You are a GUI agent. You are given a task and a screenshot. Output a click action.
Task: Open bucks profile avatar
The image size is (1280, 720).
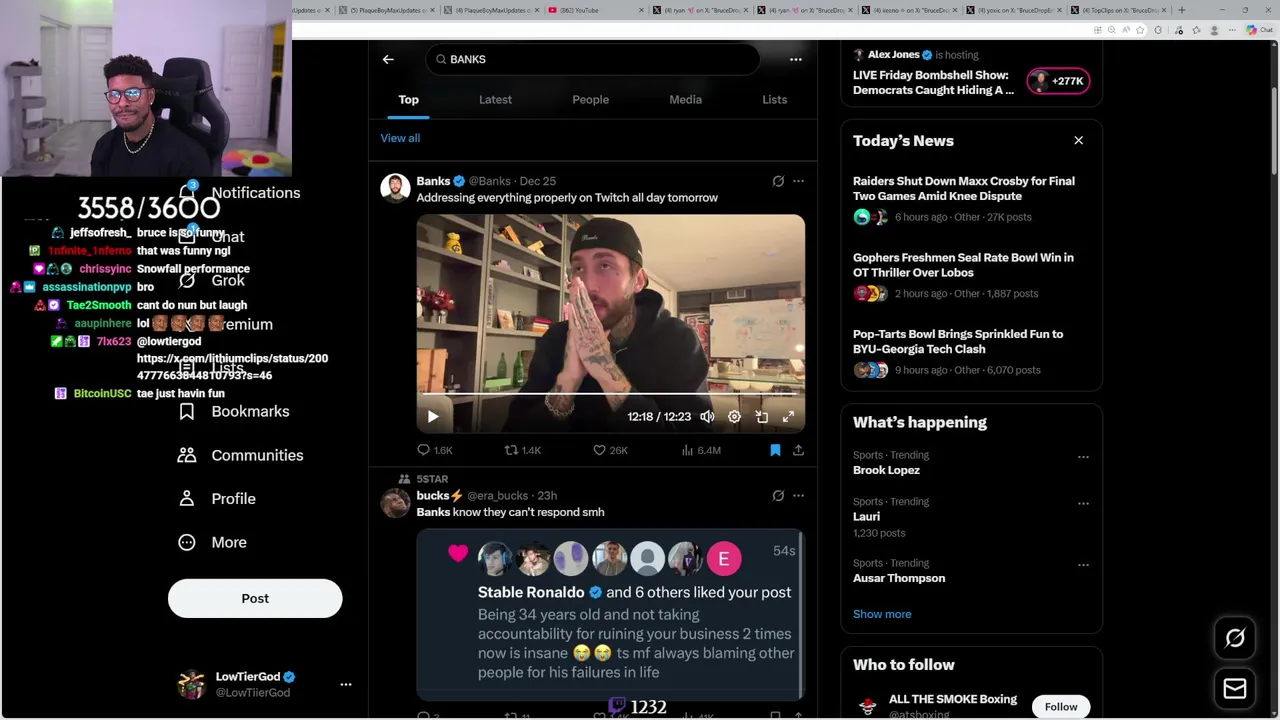[x=395, y=502]
